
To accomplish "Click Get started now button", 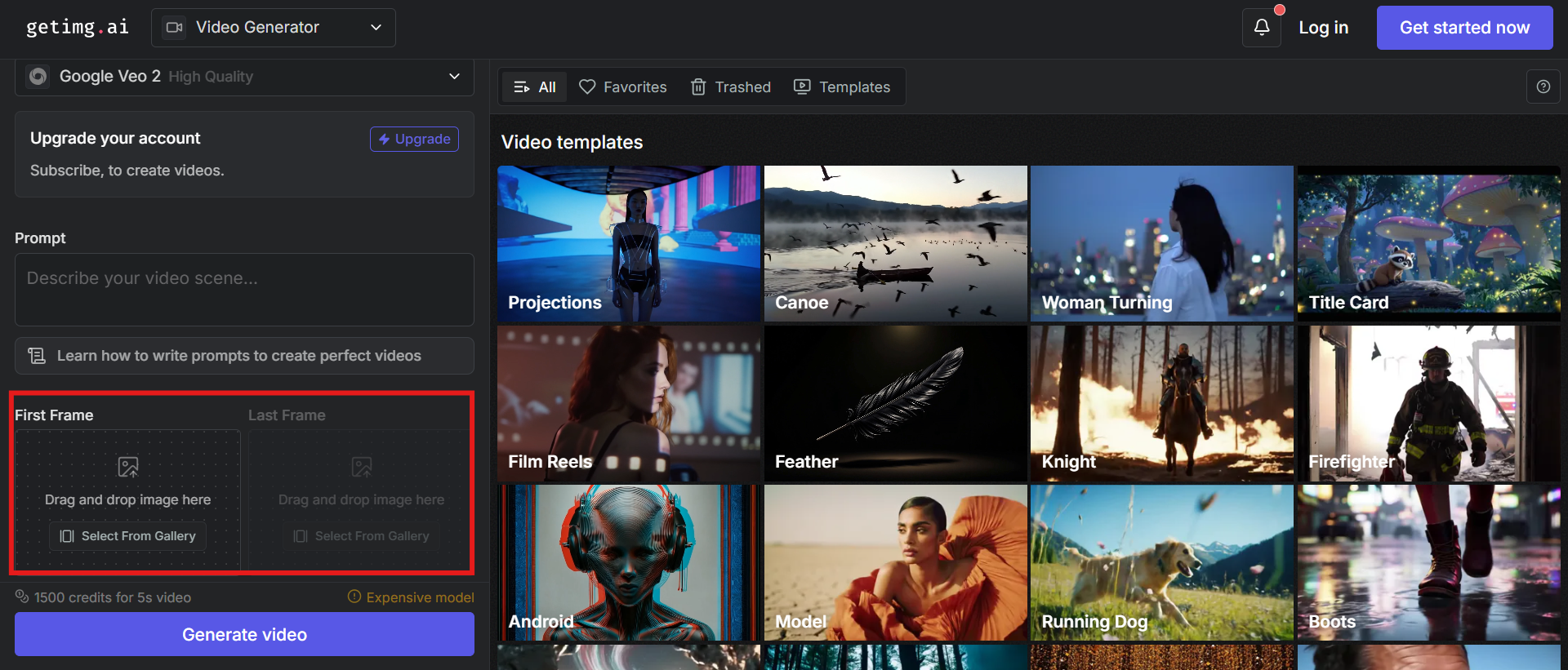I will [x=1465, y=28].
